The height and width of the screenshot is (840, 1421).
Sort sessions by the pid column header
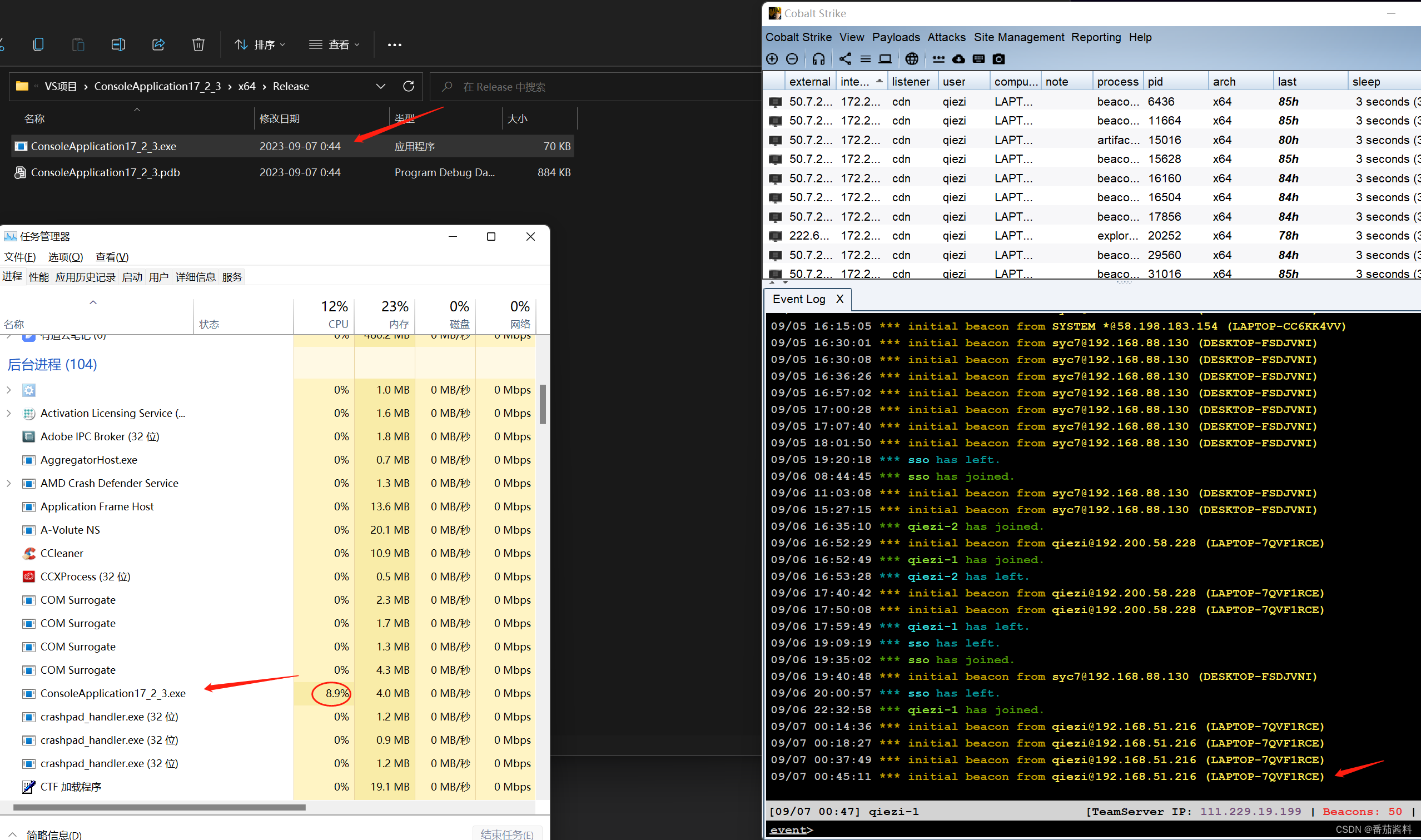pos(1175,82)
